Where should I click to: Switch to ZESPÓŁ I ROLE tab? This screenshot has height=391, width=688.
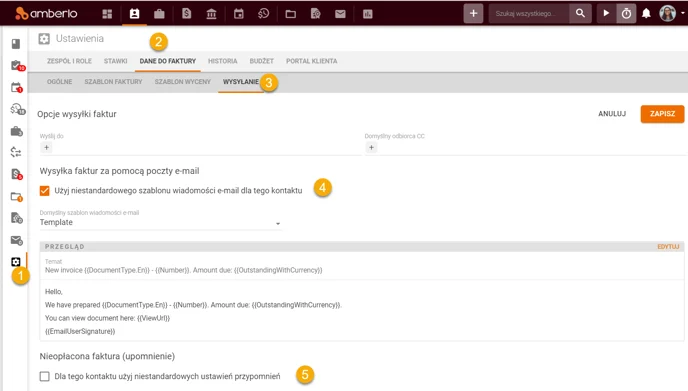69,61
